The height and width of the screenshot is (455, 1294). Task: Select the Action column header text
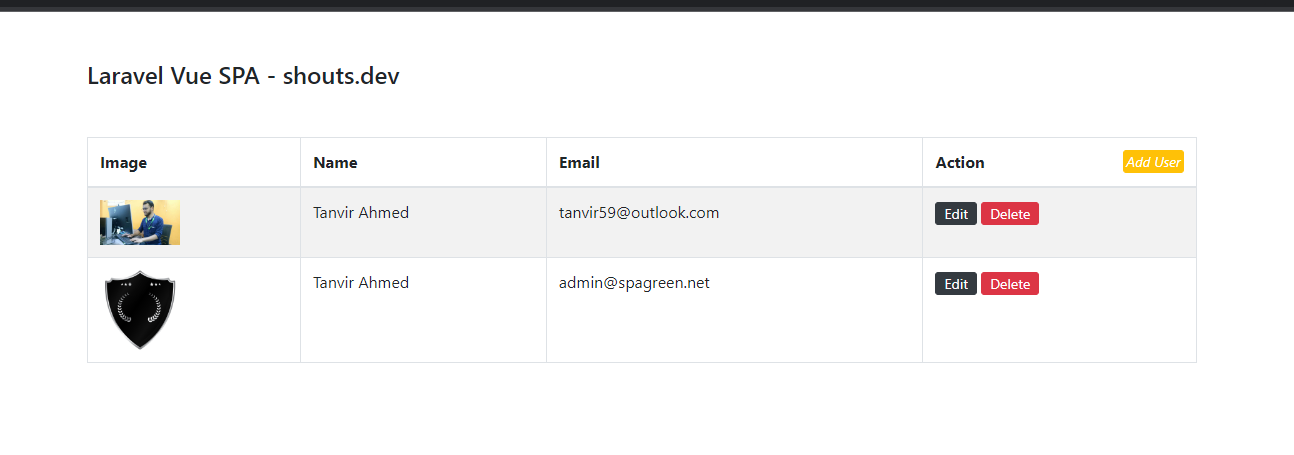coord(960,162)
